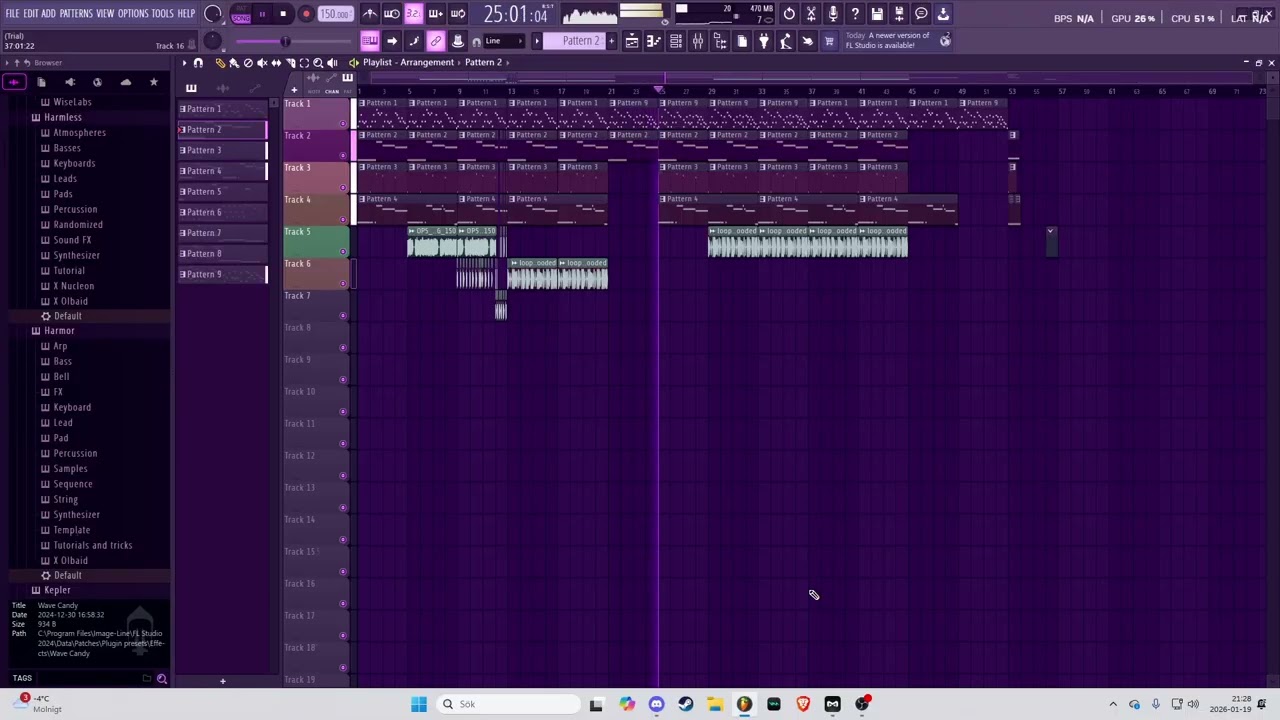The image size is (1280, 720).
Task: Open the plugin picker plug icon
Action: coord(764,41)
